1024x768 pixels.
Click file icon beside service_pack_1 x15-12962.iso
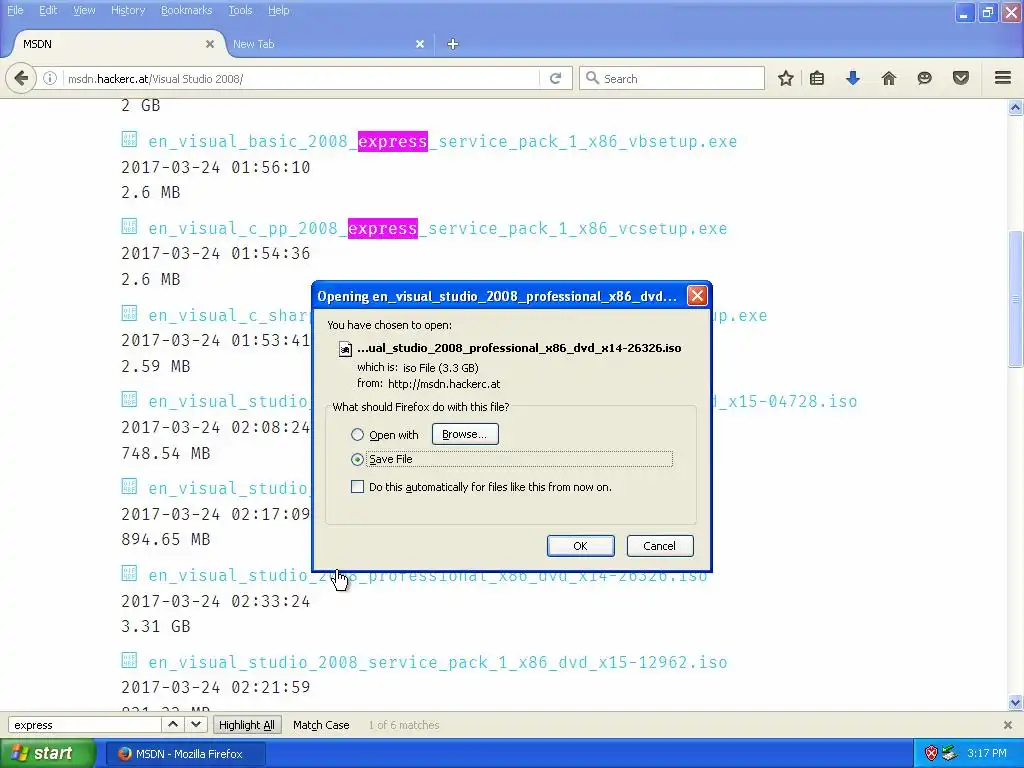129,660
